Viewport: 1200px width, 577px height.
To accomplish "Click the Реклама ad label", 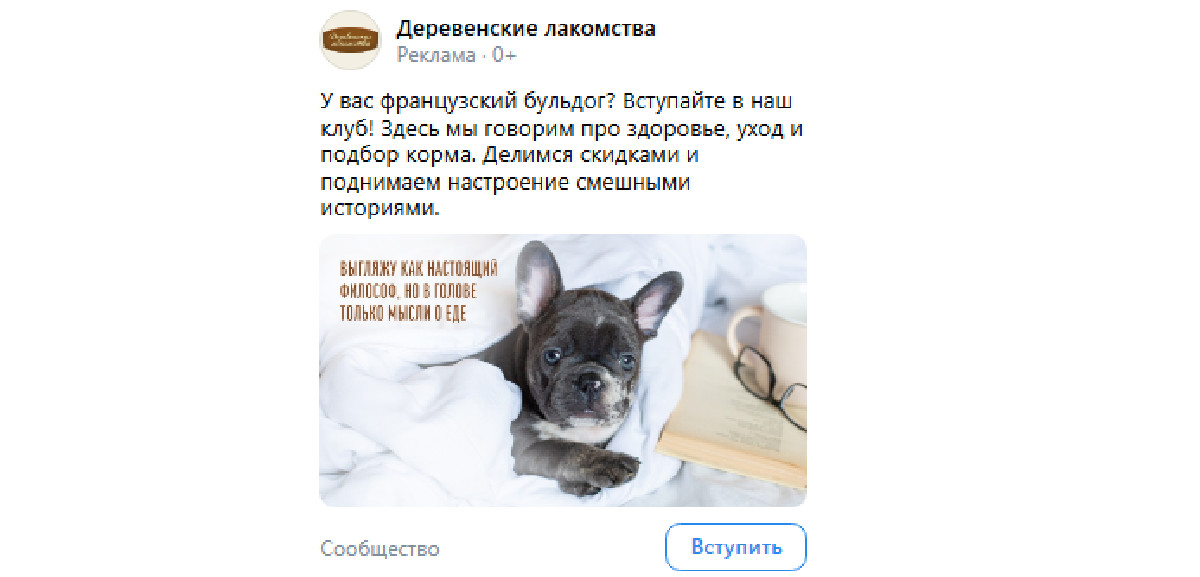I will pos(436,55).
